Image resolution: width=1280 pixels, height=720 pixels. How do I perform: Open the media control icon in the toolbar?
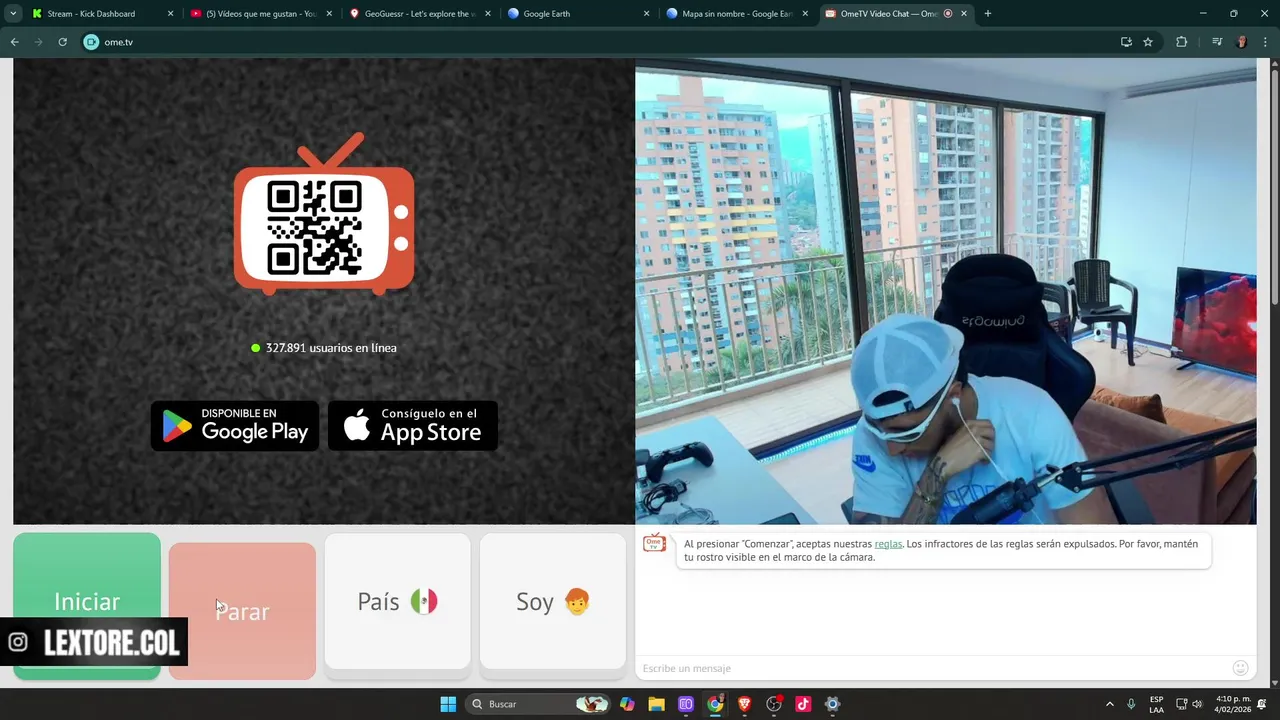1217,42
